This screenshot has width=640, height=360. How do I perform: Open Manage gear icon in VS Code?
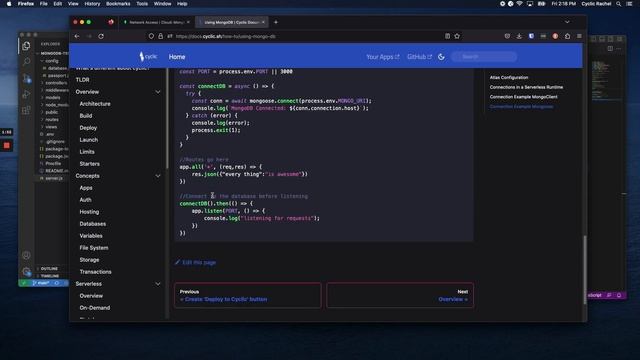[26, 271]
